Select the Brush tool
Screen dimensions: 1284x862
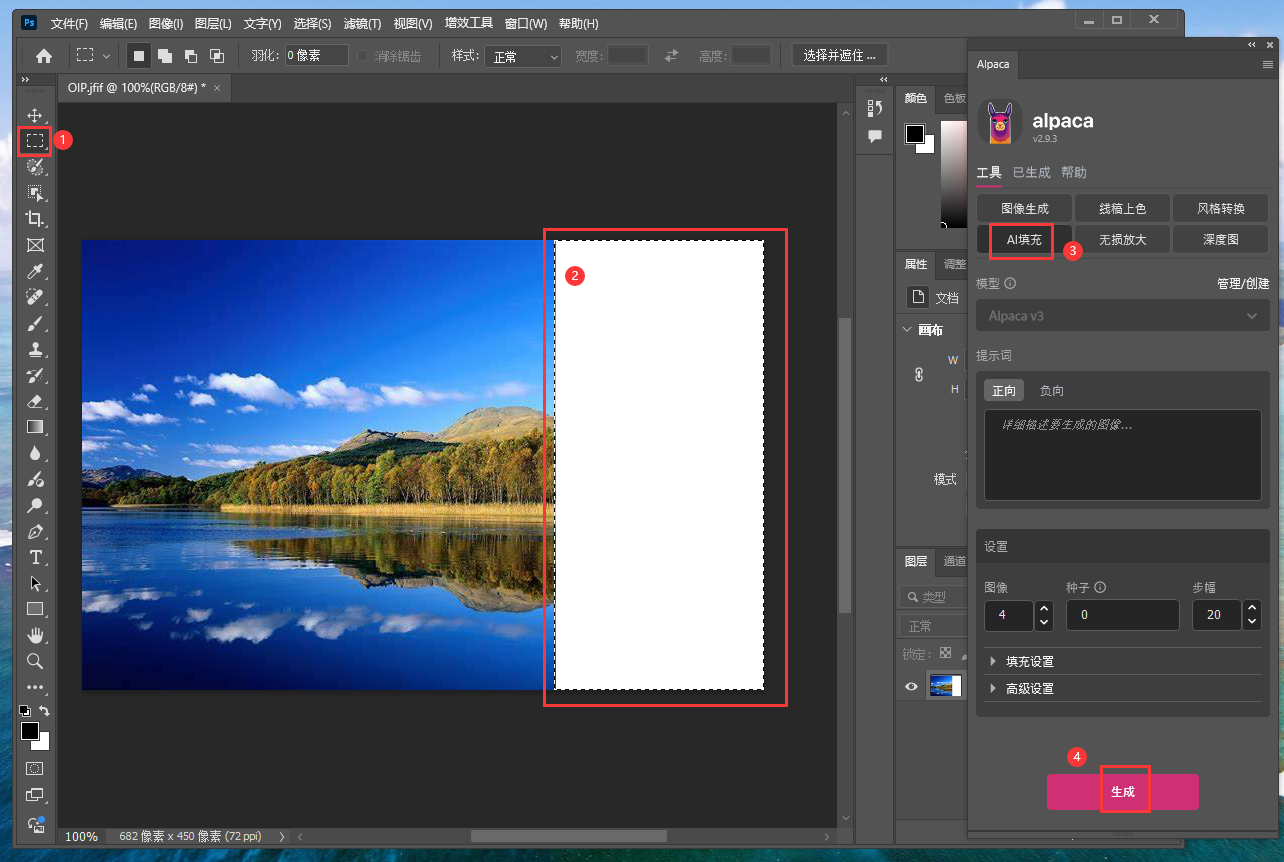35,323
